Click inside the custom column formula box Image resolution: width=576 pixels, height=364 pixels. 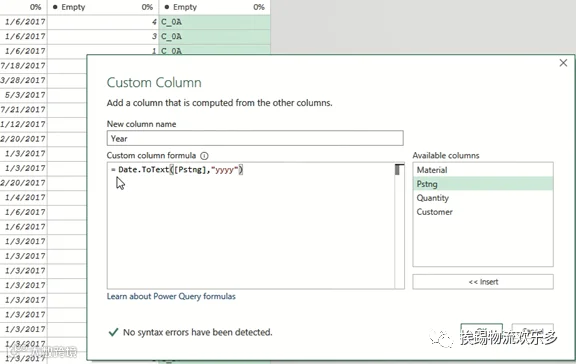pos(251,226)
